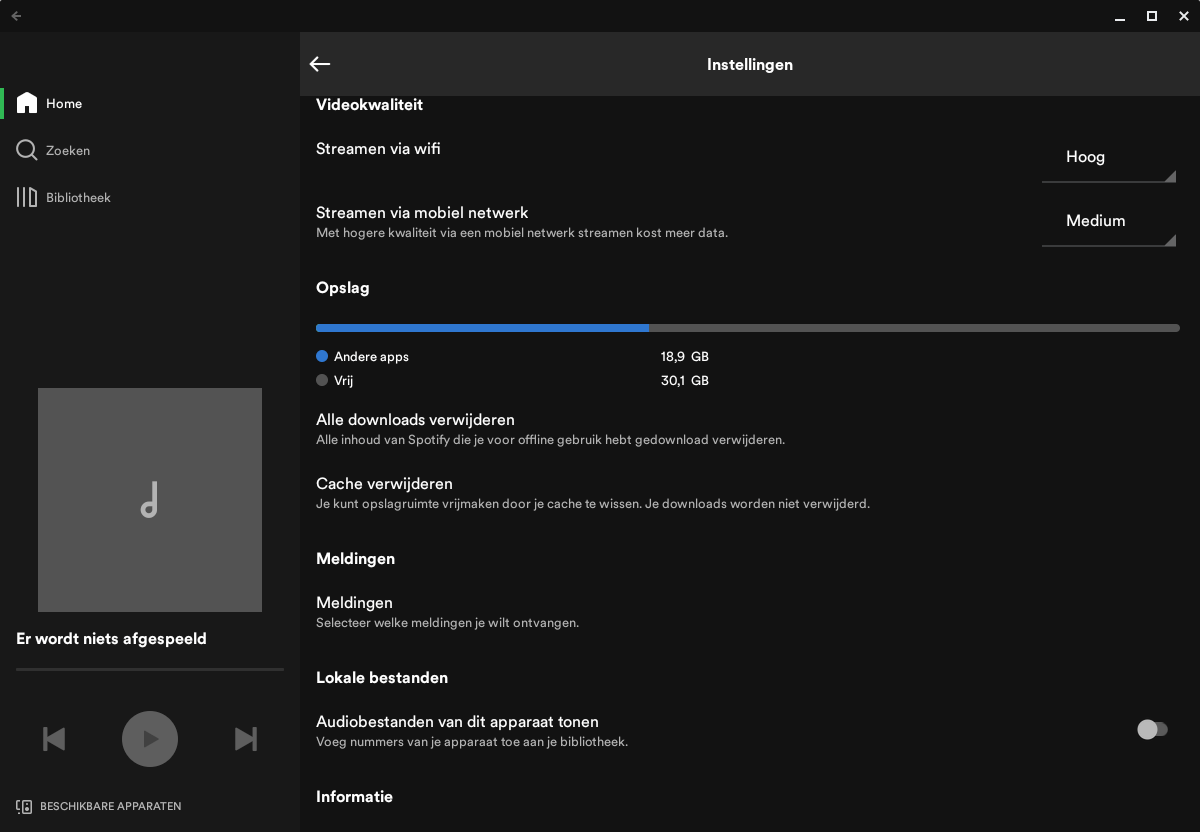Start playback with the play button
The height and width of the screenshot is (832, 1200).
[x=150, y=739]
